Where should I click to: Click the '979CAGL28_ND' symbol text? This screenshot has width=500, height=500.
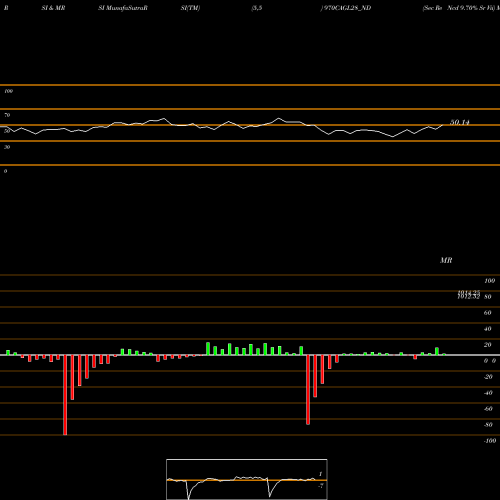[x=347, y=8]
